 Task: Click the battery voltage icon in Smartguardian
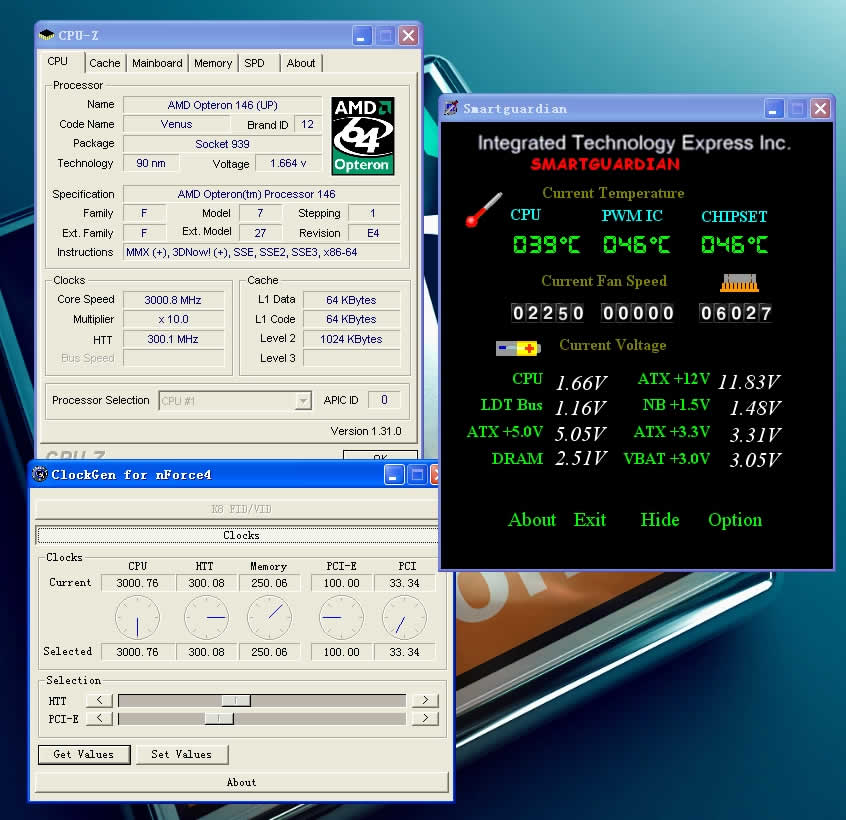[x=518, y=348]
